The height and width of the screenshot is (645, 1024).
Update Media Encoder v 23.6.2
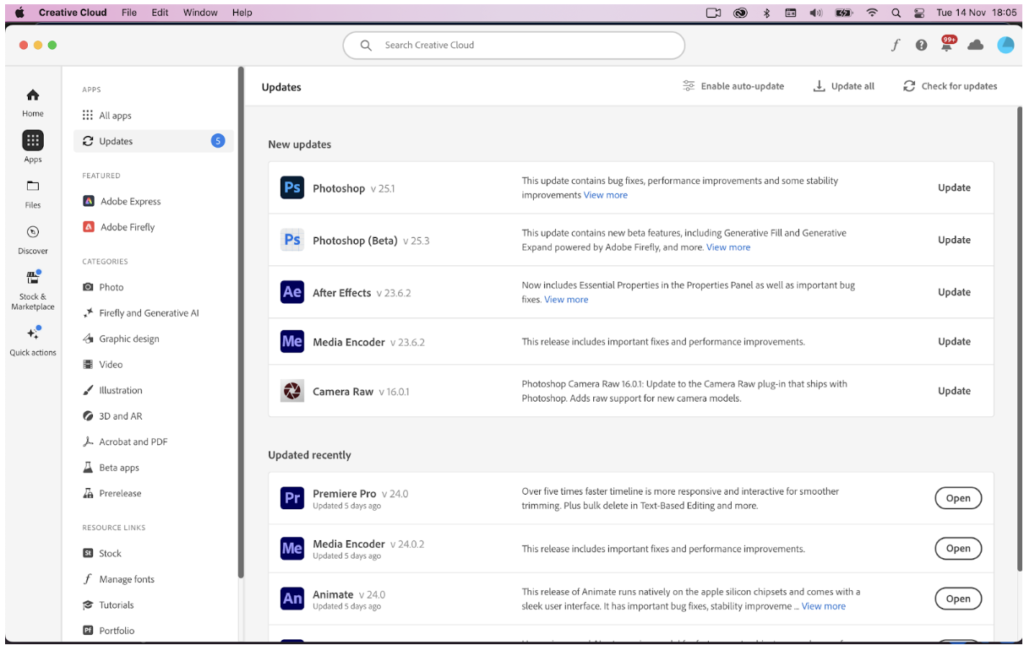point(954,341)
